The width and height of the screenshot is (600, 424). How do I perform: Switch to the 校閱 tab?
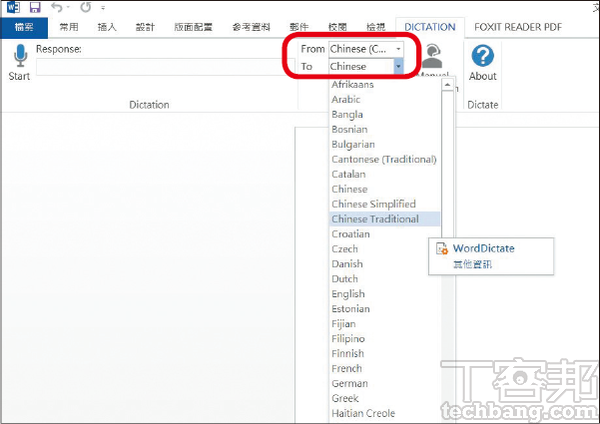pyautogui.click(x=338, y=27)
